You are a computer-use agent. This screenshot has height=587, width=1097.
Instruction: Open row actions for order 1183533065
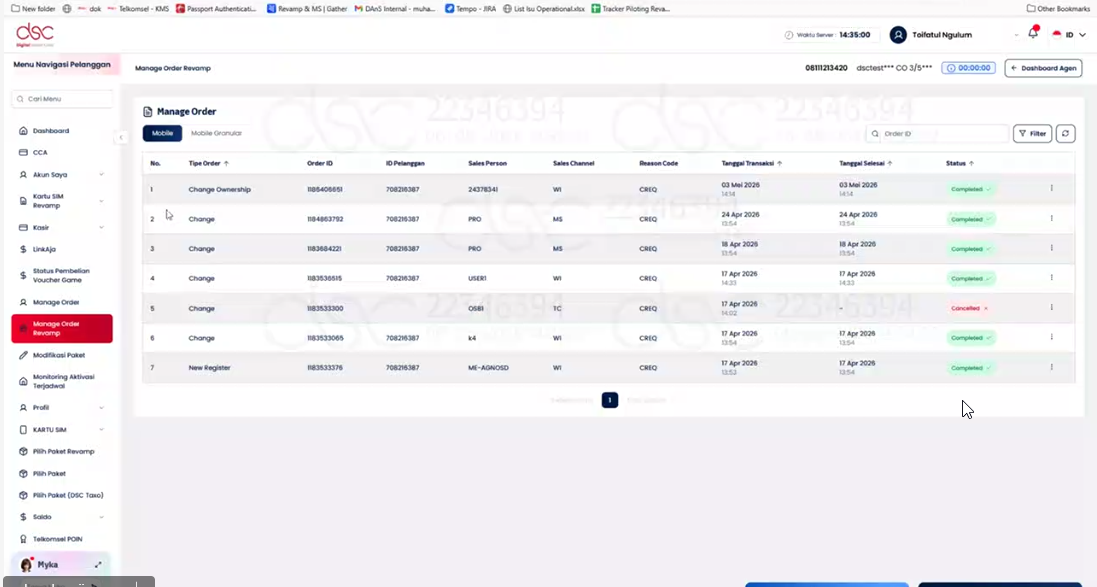(x=1052, y=337)
